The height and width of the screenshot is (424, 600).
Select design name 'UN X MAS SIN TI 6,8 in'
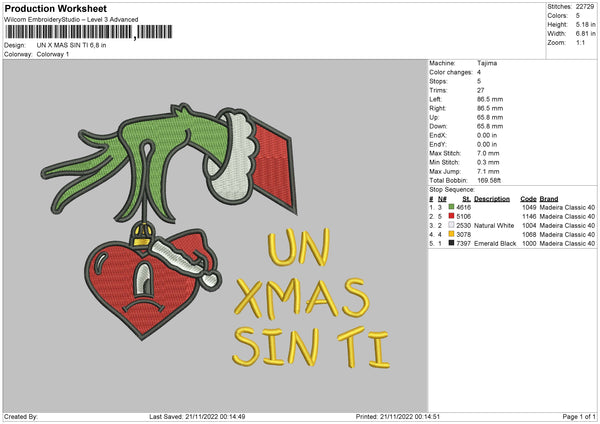(72, 45)
